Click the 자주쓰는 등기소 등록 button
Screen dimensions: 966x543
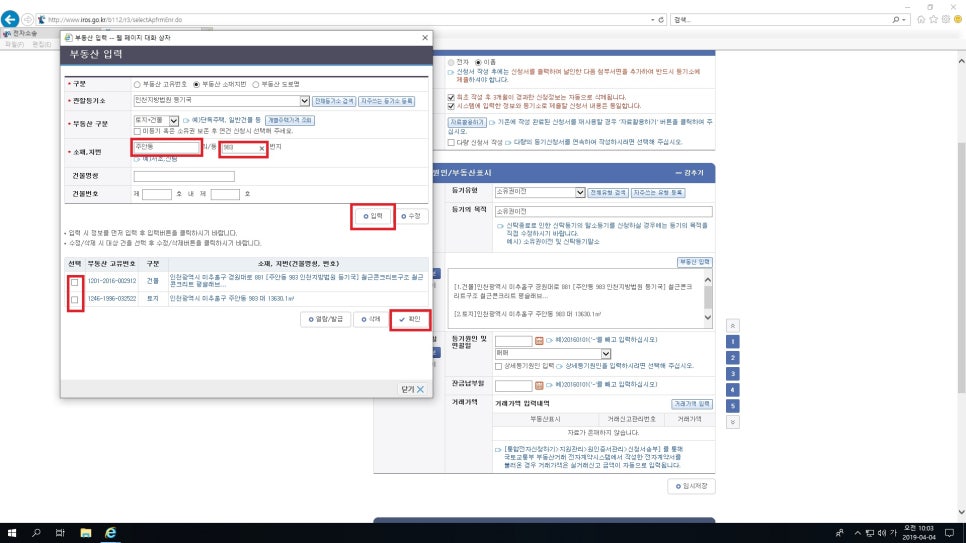387,101
